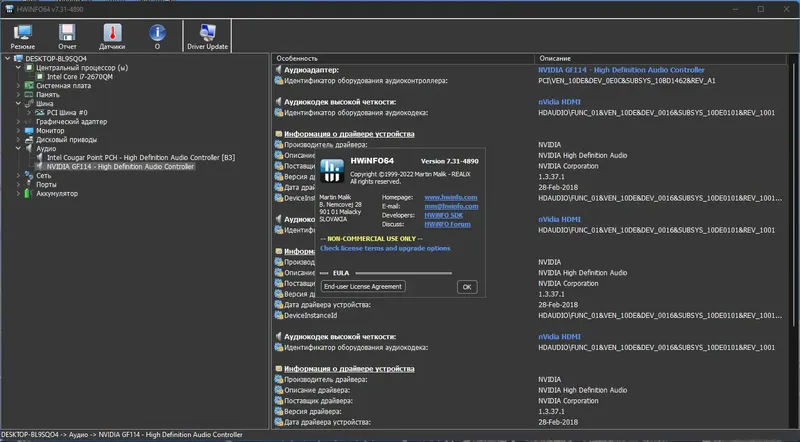This screenshot has width=800, height=442.
Task: Open the Резюме summary toolbar icon
Action: pyautogui.click(x=23, y=33)
